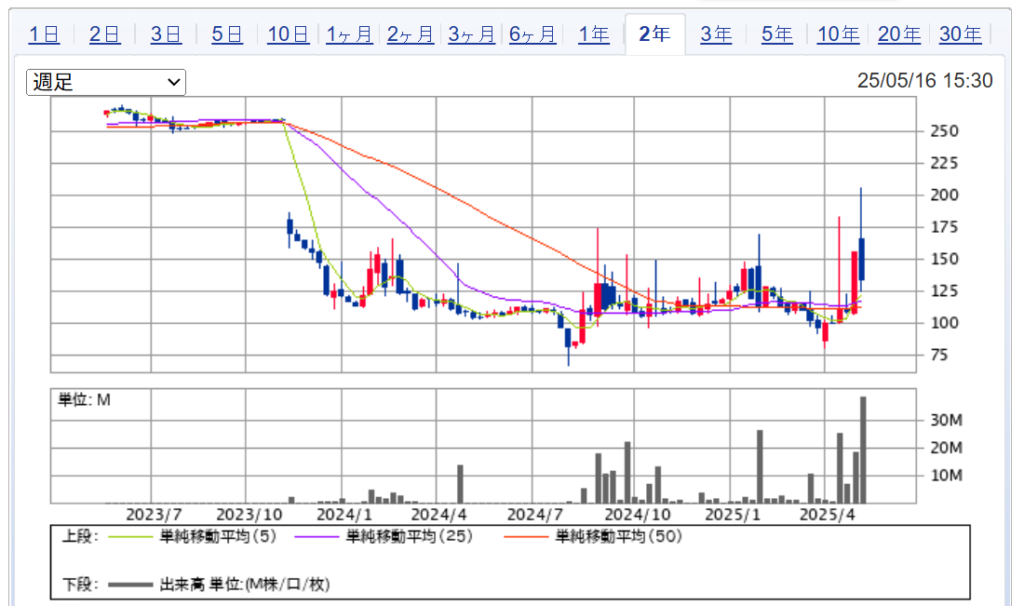The height and width of the screenshot is (606, 1024).
Task: Click the green moving average legend swatch
Action: click(x=130, y=537)
